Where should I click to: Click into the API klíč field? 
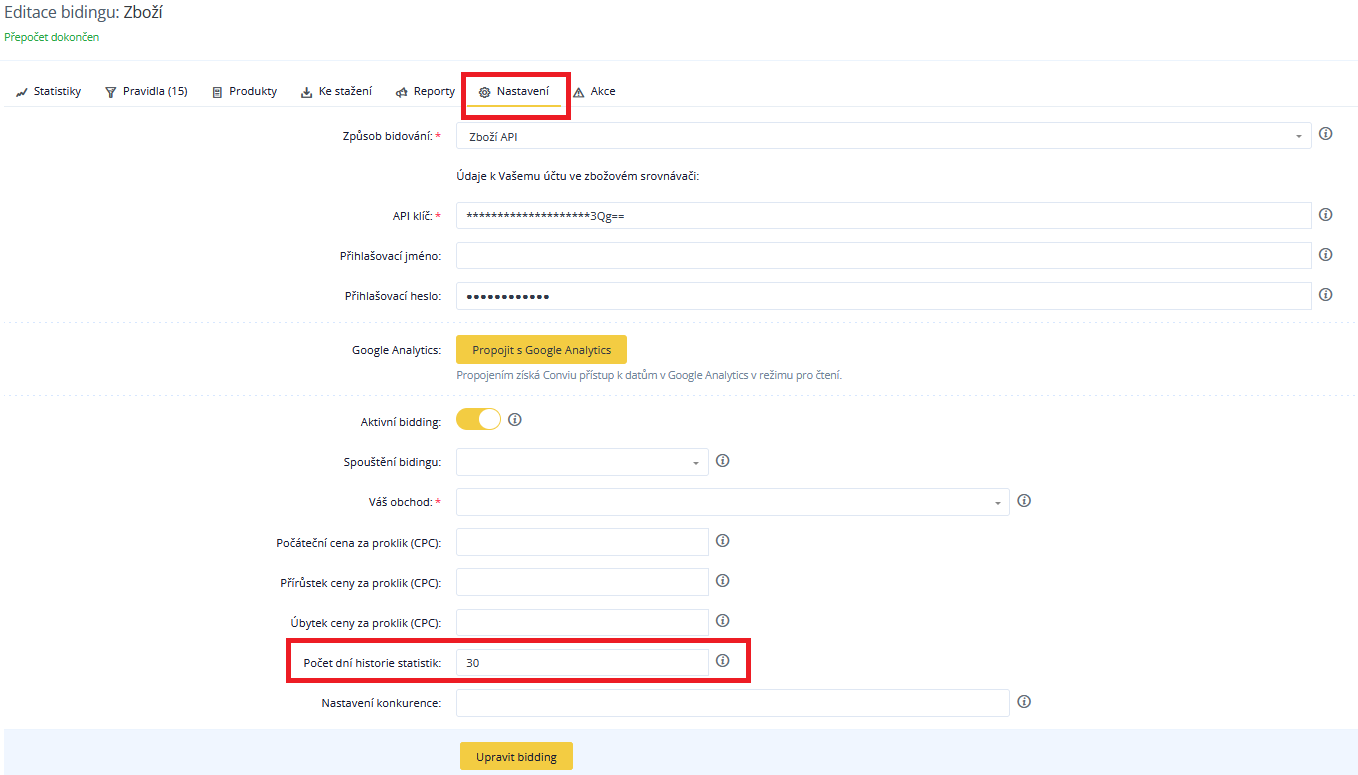click(884, 216)
